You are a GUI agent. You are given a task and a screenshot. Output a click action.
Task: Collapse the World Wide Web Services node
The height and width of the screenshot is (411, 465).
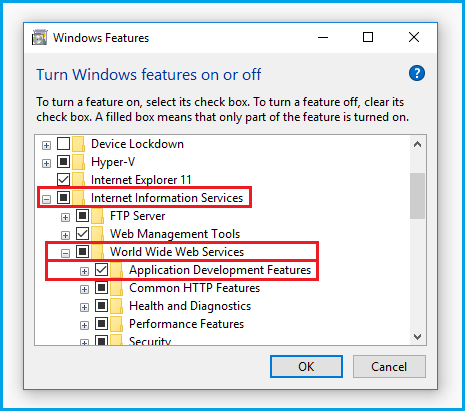[x=65, y=253]
